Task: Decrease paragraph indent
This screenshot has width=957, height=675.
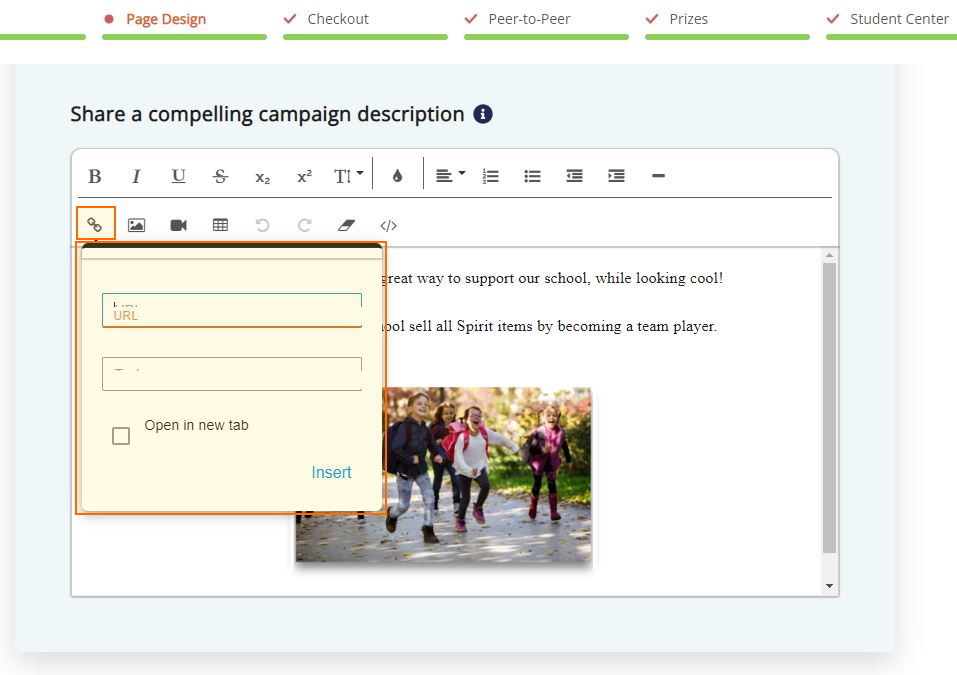Action: (x=574, y=176)
